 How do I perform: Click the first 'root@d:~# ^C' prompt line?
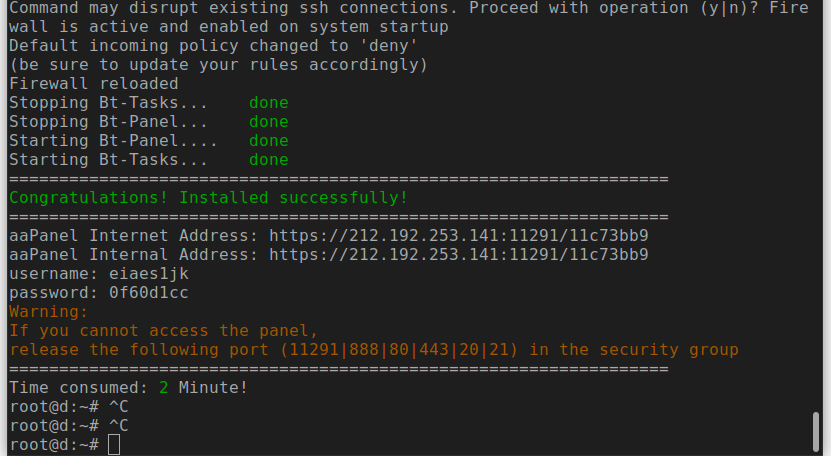pos(69,407)
